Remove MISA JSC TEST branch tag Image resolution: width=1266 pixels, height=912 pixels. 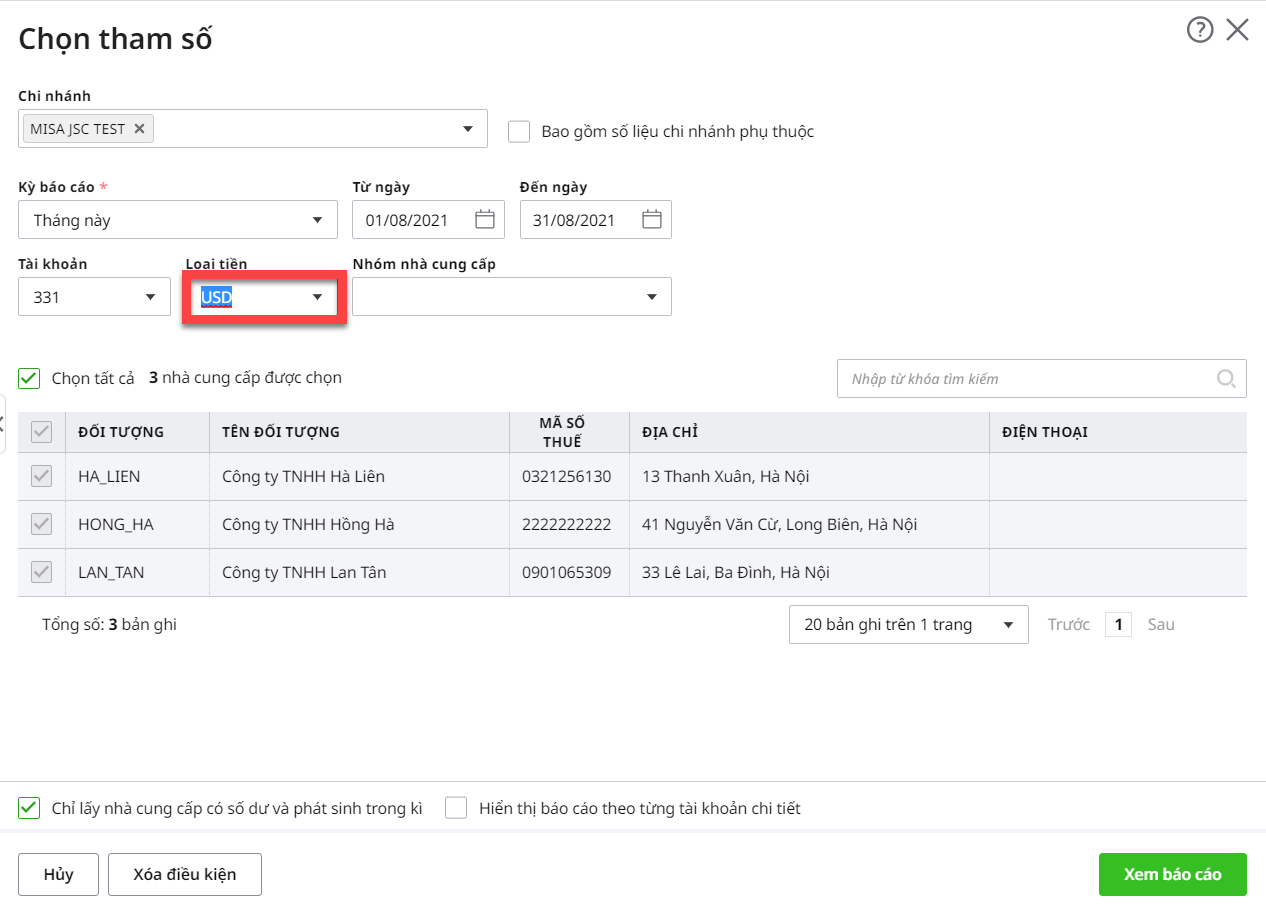pos(139,129)
